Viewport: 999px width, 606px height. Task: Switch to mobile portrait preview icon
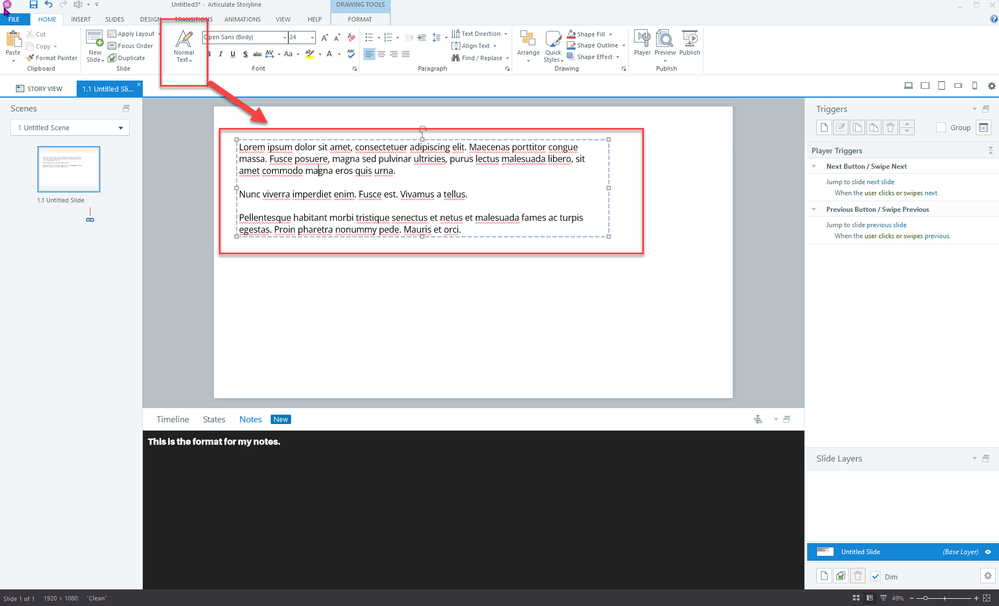pyautogui.click(x=974, y=86)
